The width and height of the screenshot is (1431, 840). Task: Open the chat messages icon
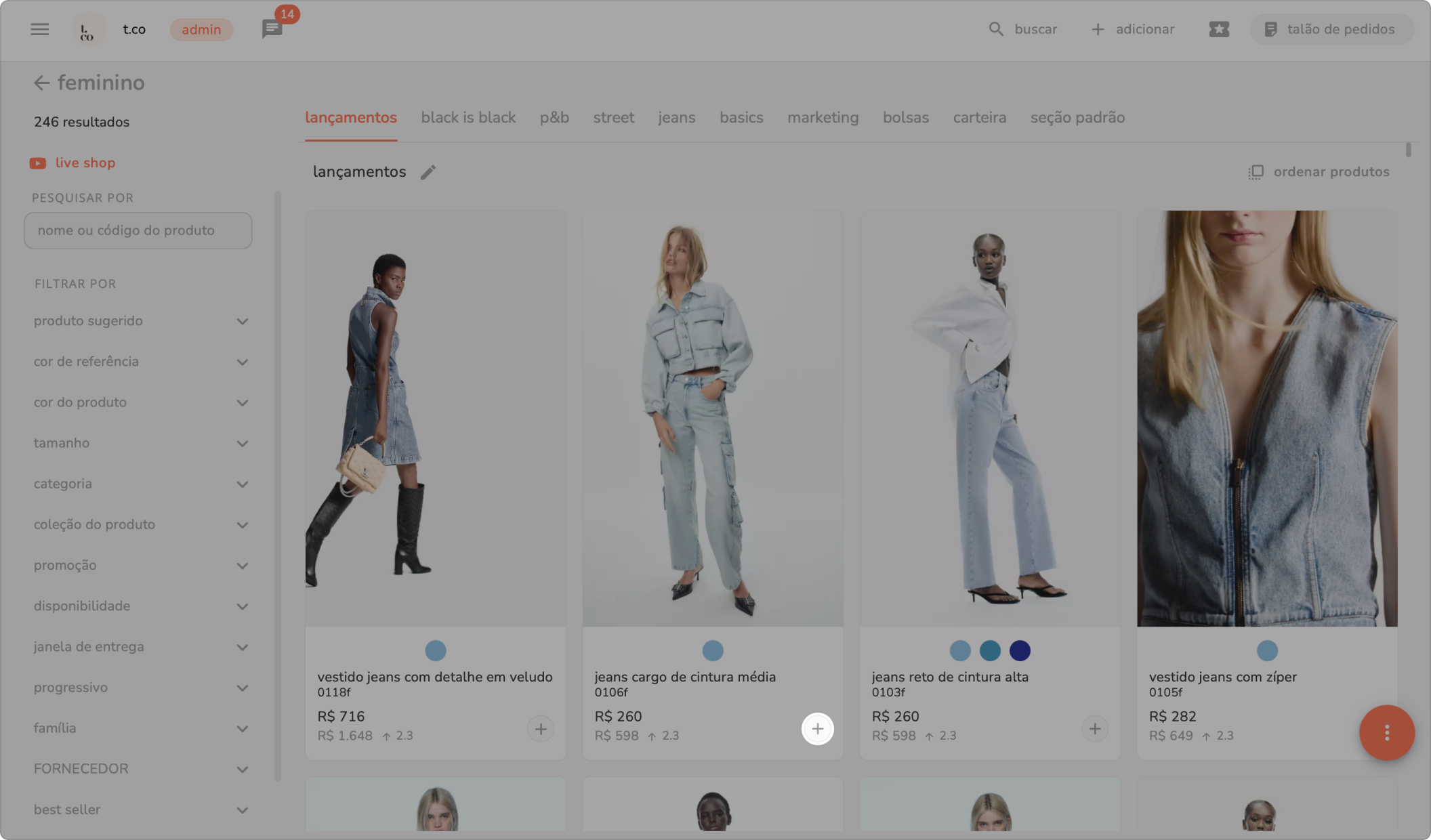coord(272,29)
